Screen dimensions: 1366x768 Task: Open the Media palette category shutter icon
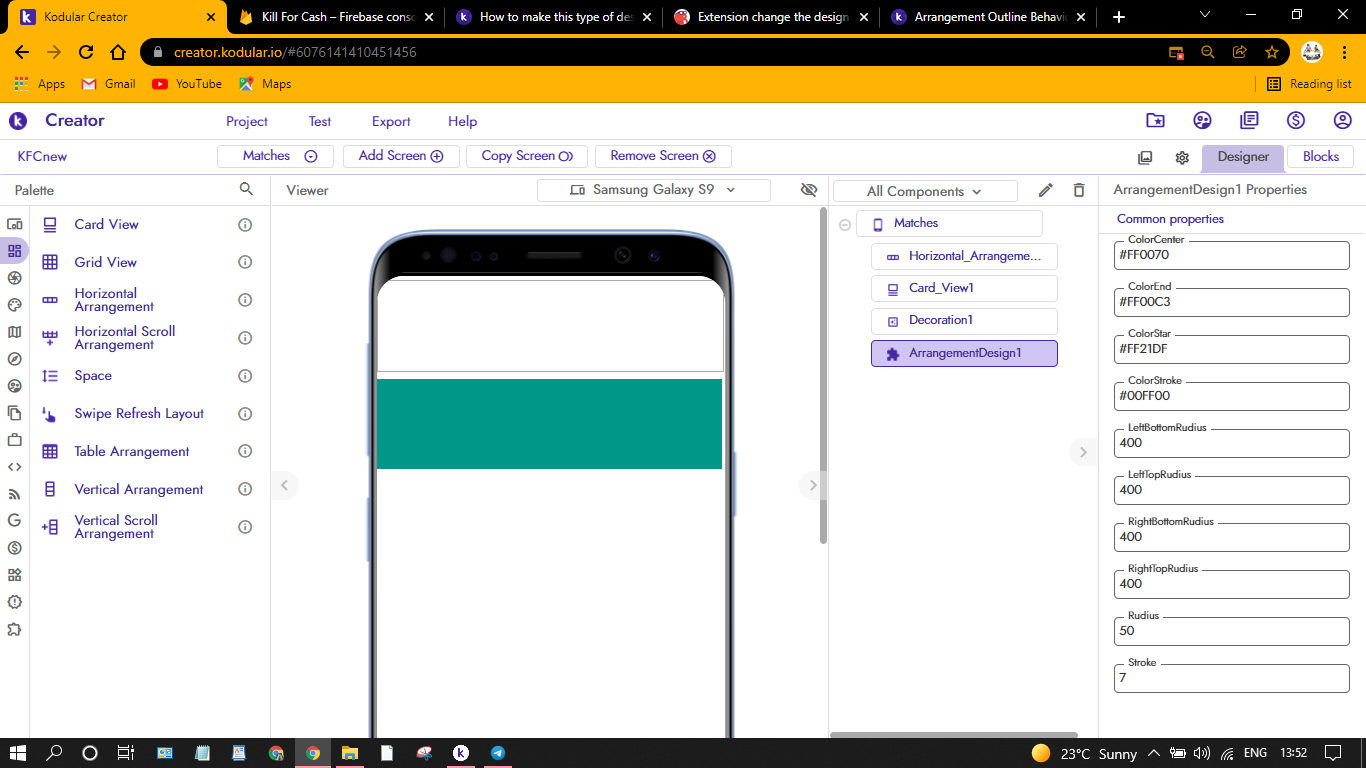point(14,278)
